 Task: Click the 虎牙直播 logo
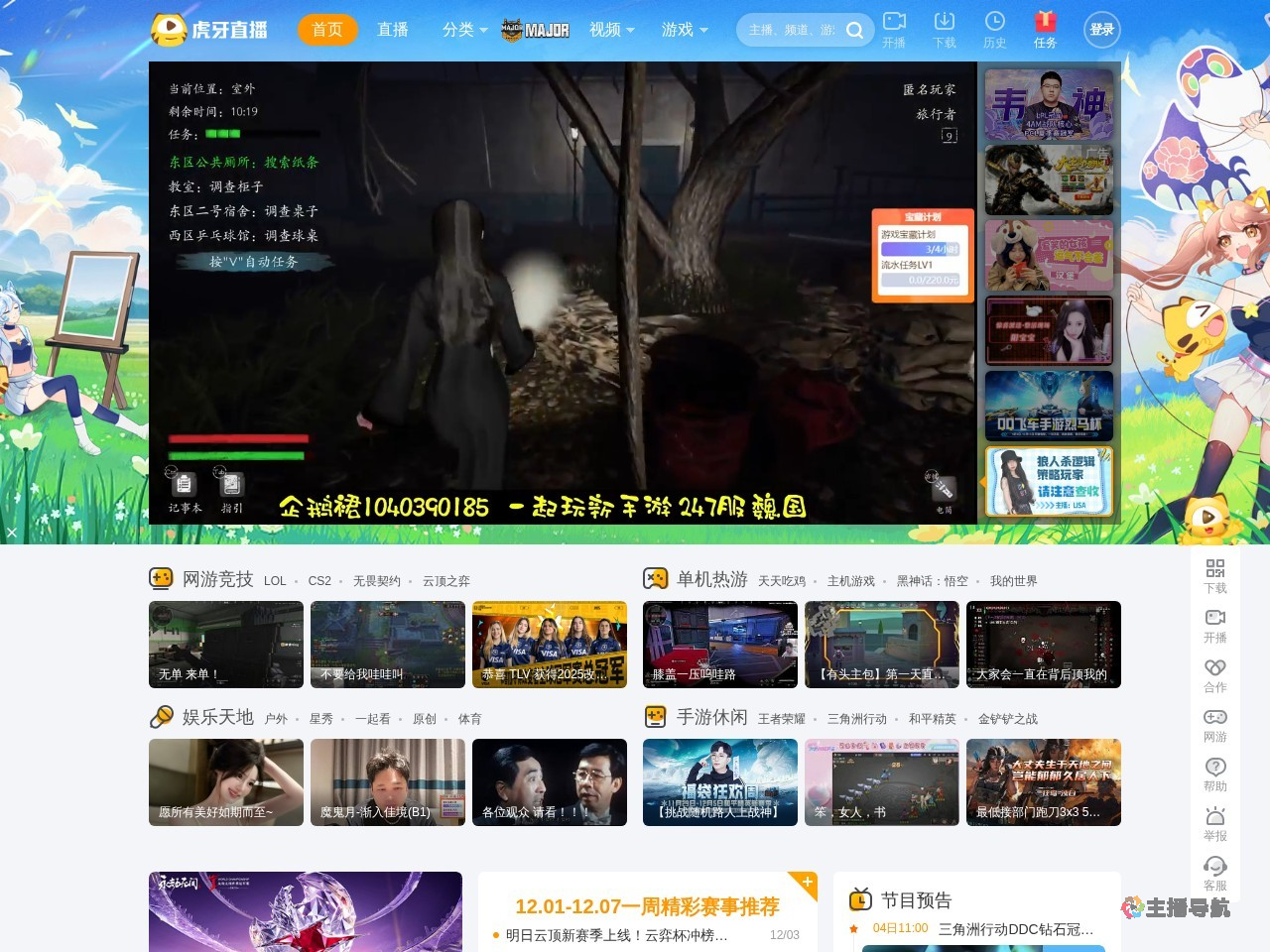(x=208, y=28)
